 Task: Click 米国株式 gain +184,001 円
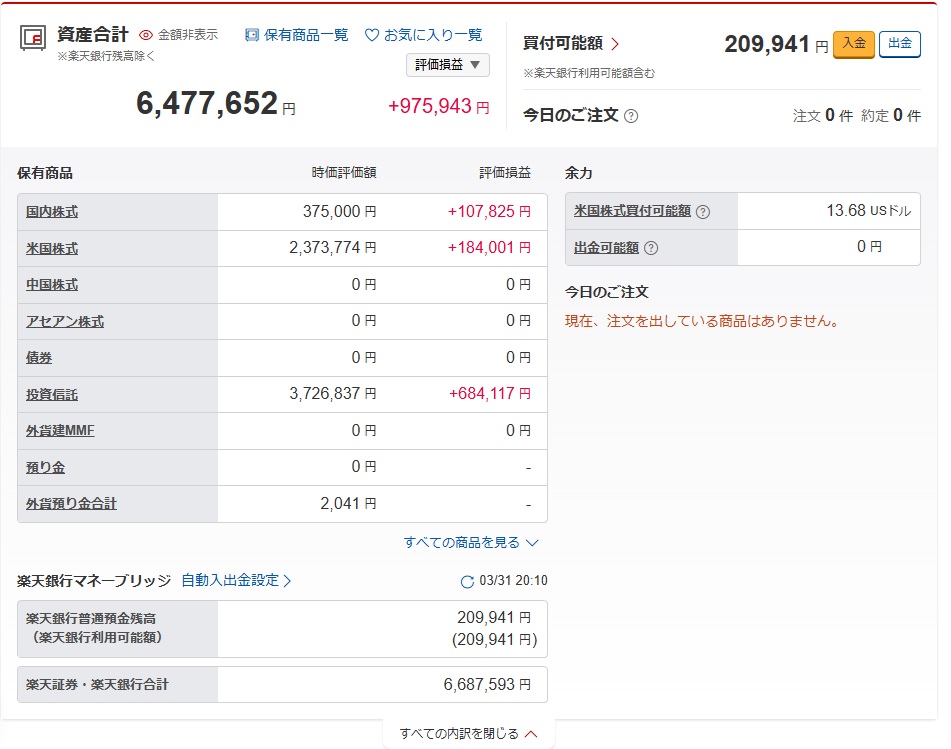(489, 248)
